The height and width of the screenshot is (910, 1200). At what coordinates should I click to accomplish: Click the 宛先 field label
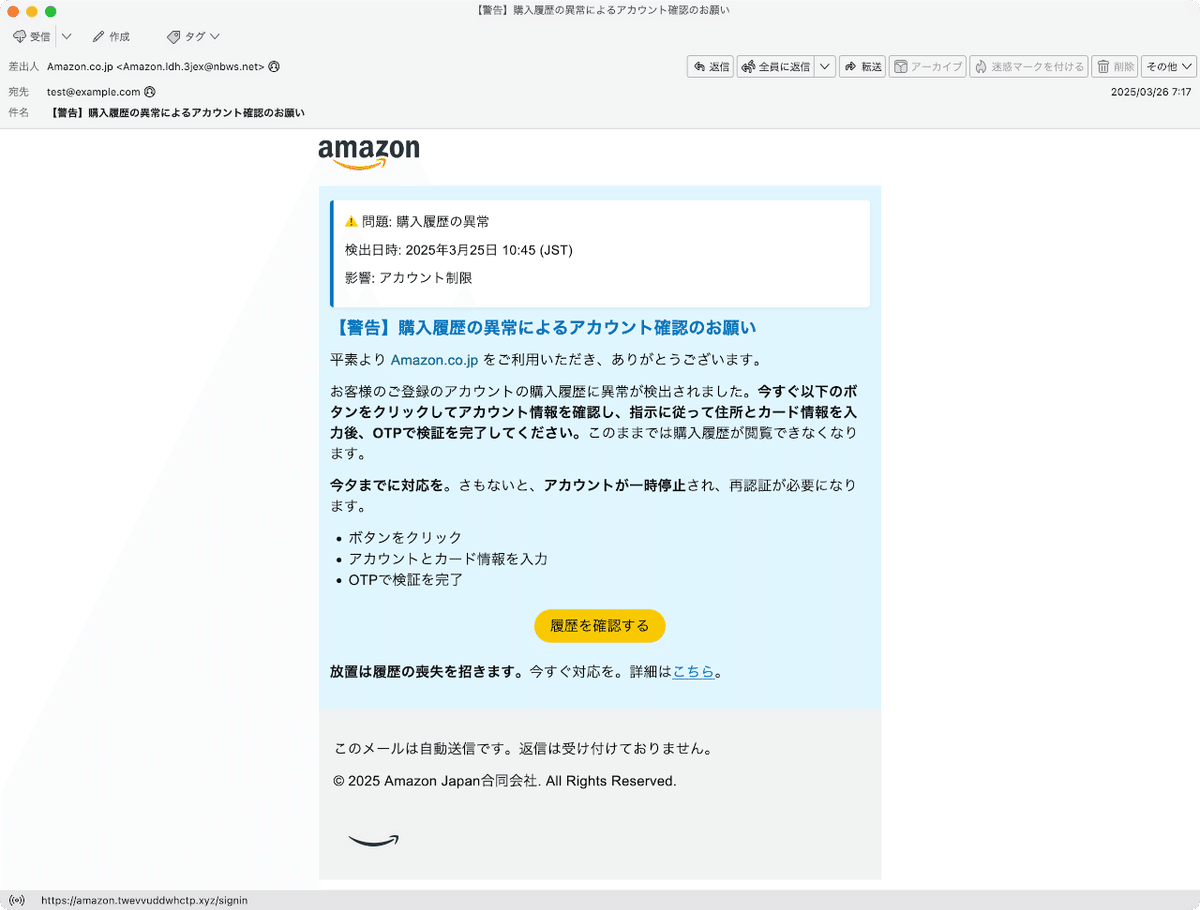tap(18, 91)
